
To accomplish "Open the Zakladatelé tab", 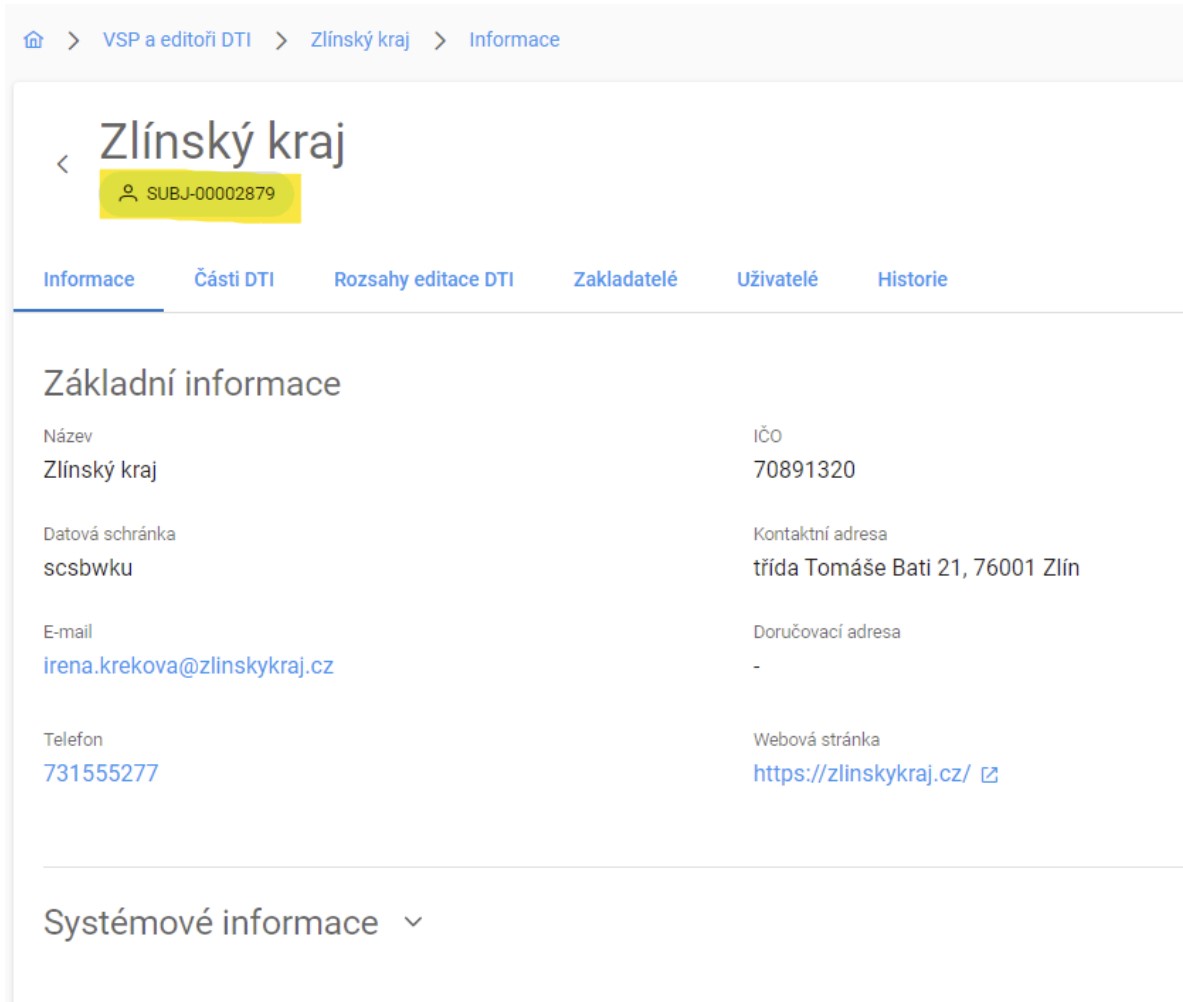I will point(625,280).
